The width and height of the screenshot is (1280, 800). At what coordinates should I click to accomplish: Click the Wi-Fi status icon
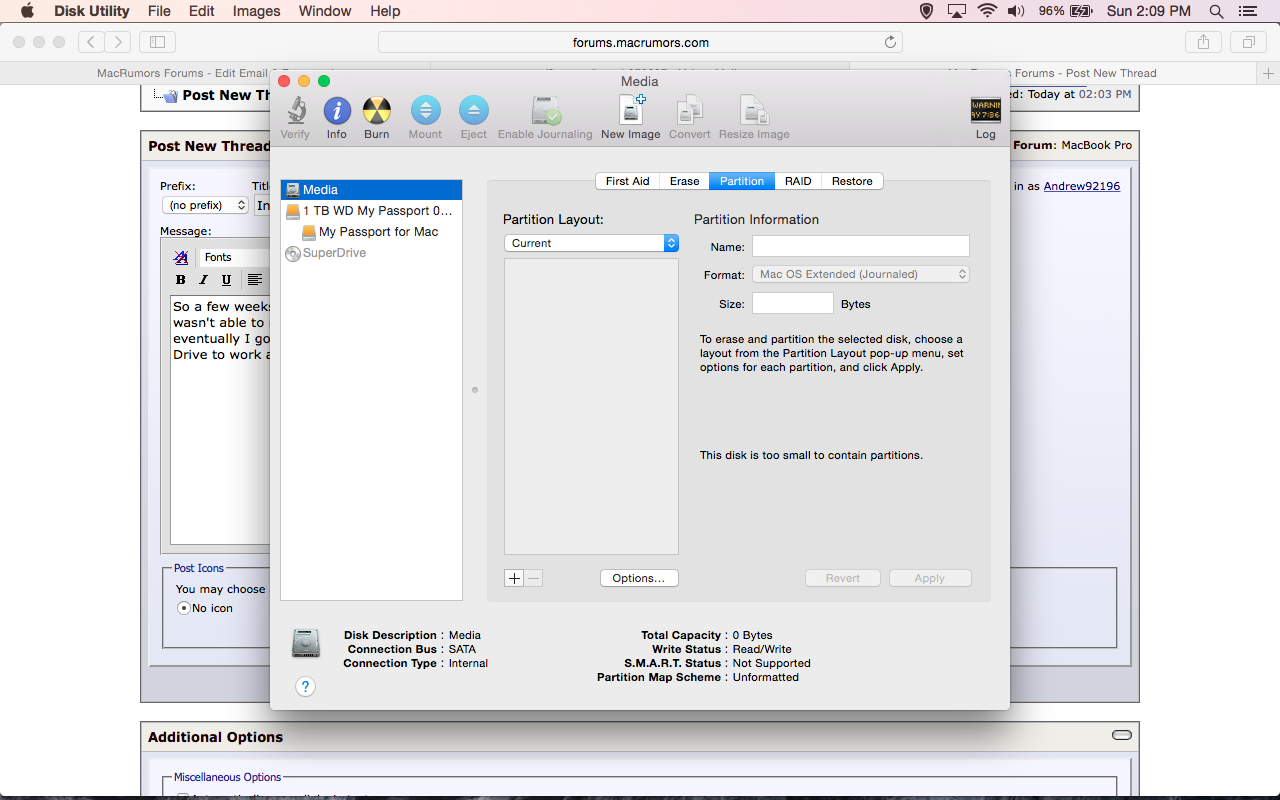point(987,11)
